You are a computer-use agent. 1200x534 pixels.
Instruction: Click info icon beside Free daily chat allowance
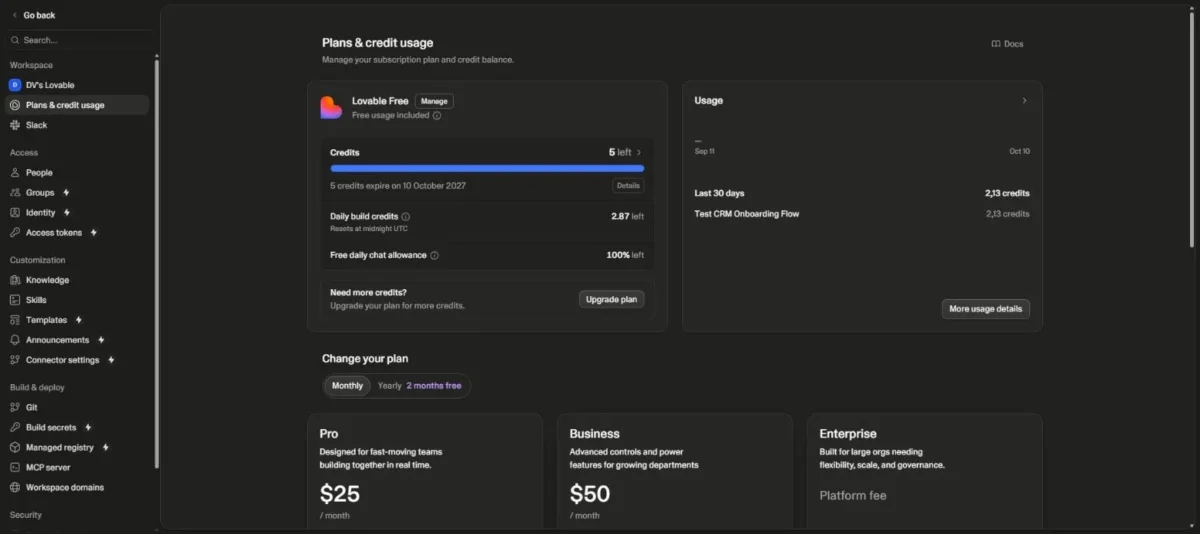[x=434, y=255]
